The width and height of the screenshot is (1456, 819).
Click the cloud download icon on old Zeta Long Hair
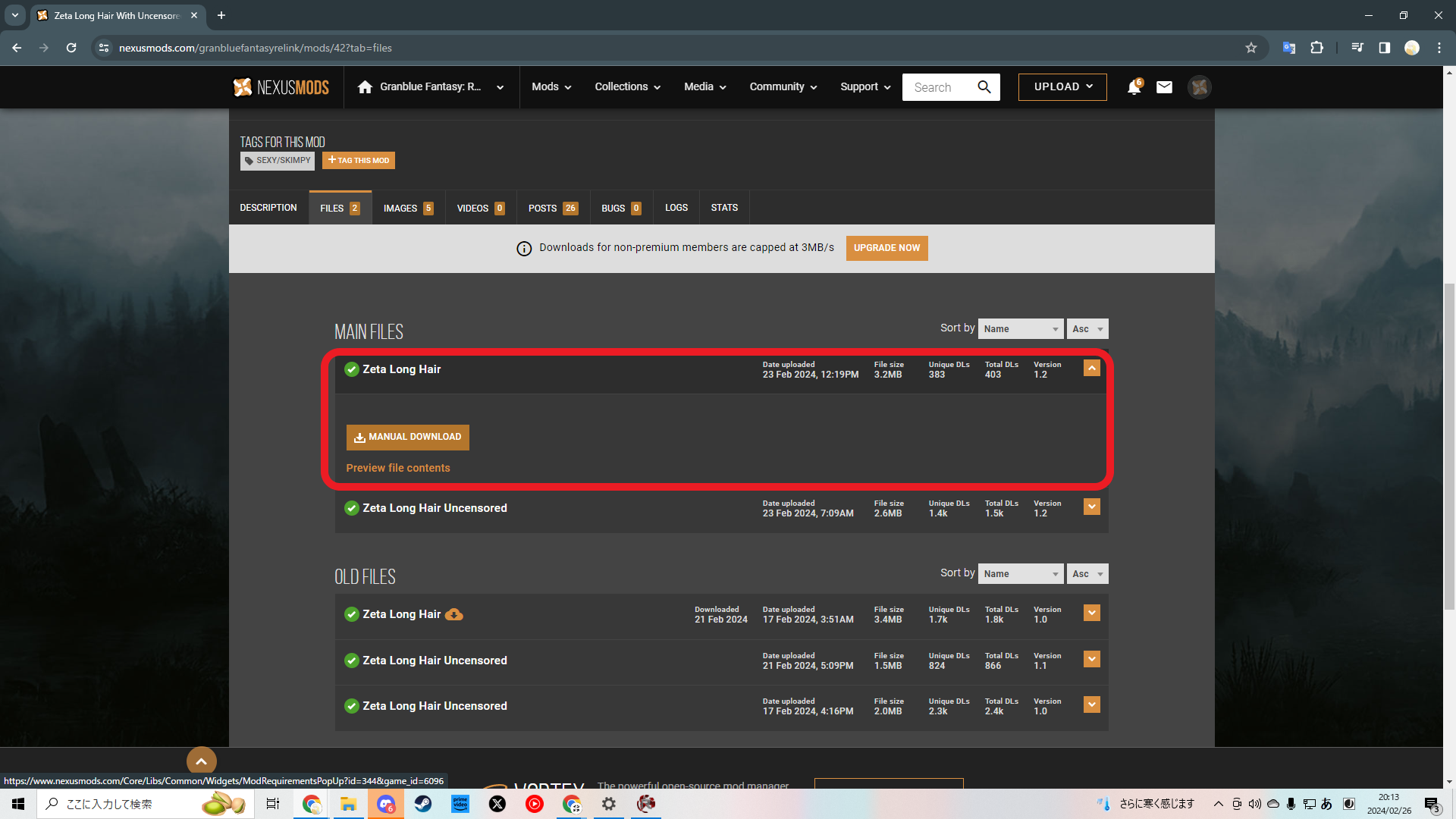pyautogui.click(x=453, y=614)
